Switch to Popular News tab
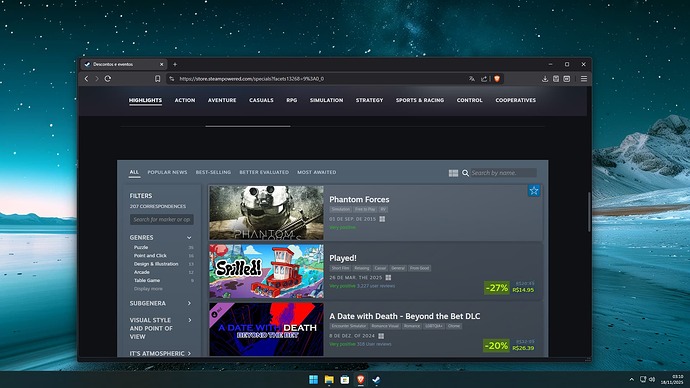690x388 pixels. click(x=167, y=172)
